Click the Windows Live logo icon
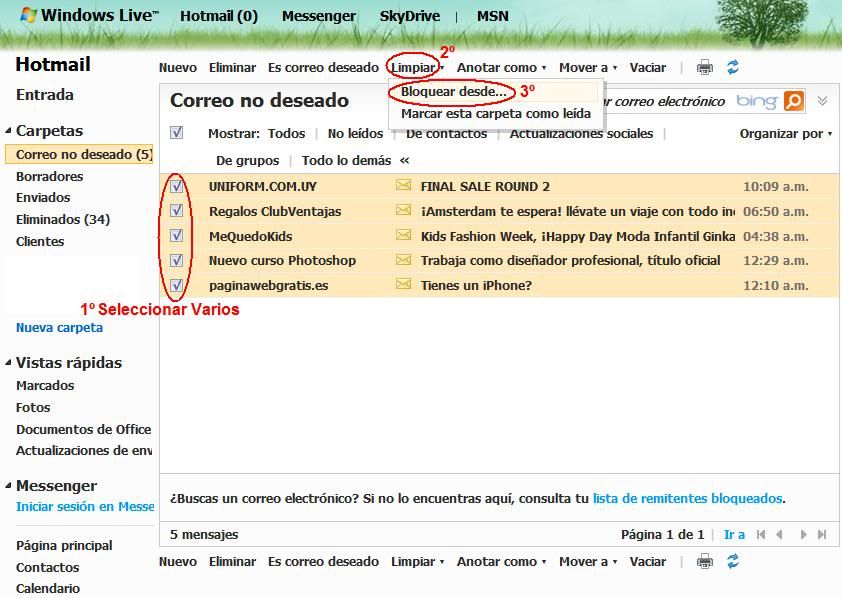 pos(28,14)
